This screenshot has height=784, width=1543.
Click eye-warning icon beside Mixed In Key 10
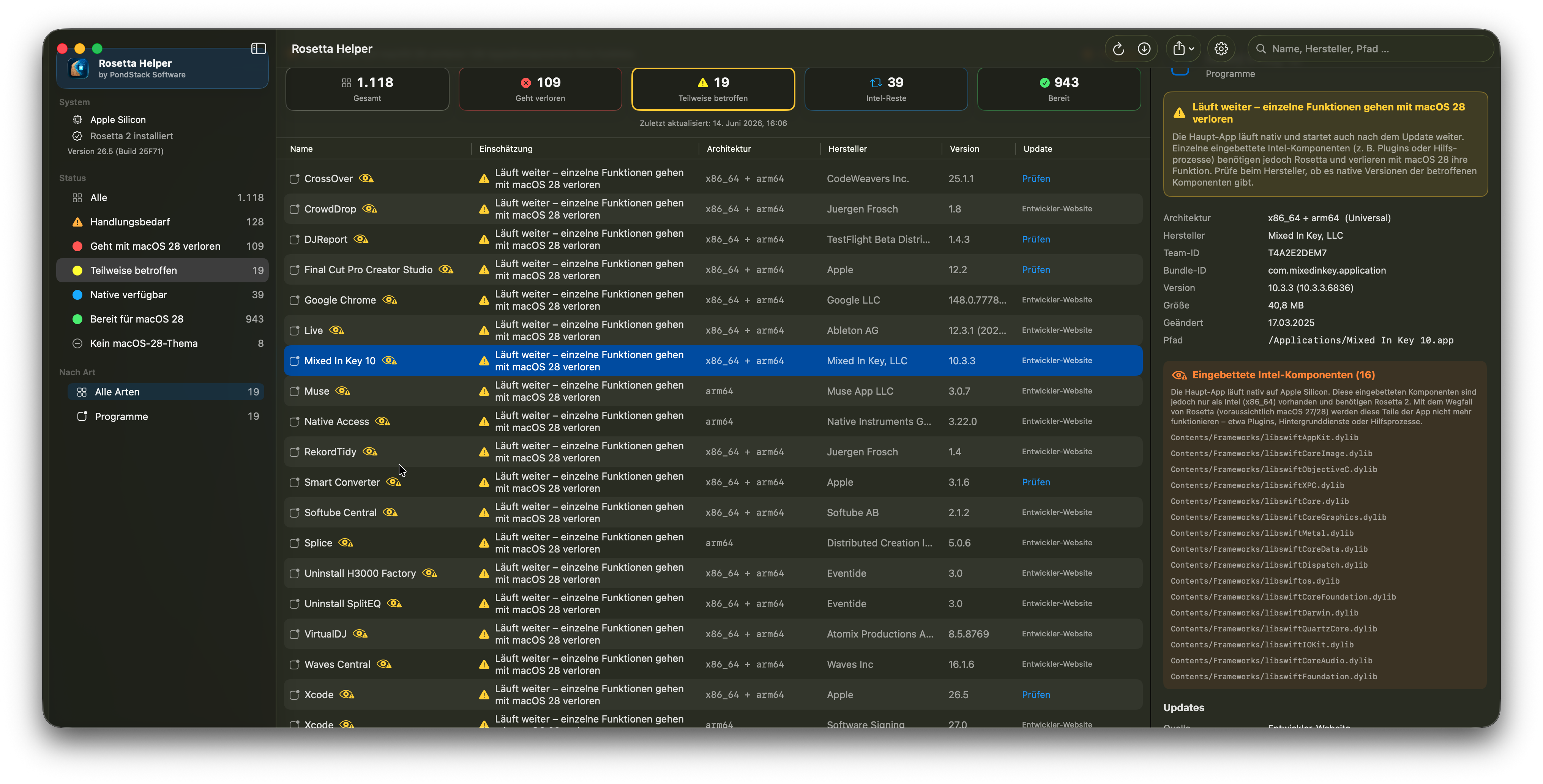click(389, 361)
